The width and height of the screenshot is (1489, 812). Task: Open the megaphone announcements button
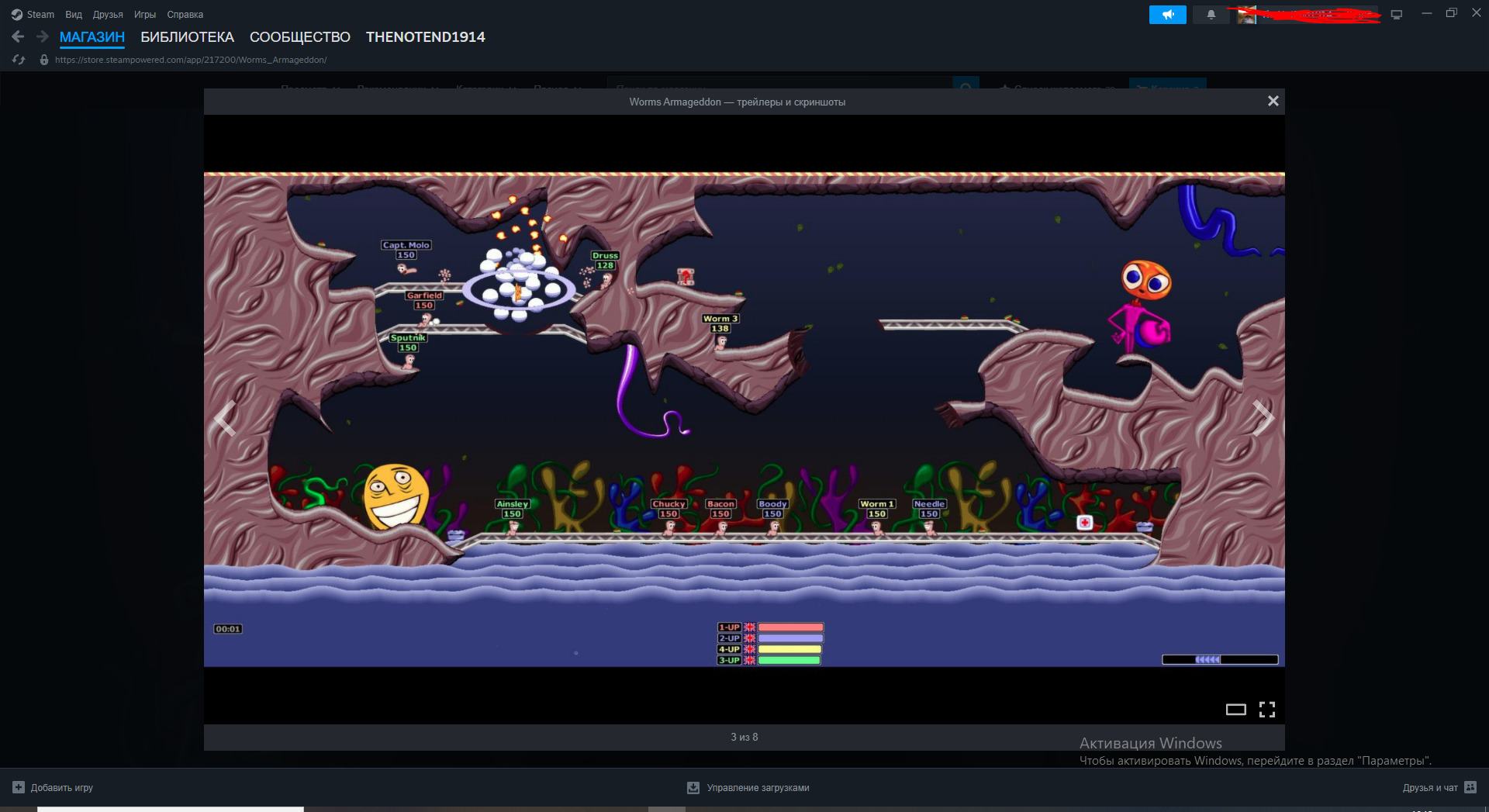1168,15
